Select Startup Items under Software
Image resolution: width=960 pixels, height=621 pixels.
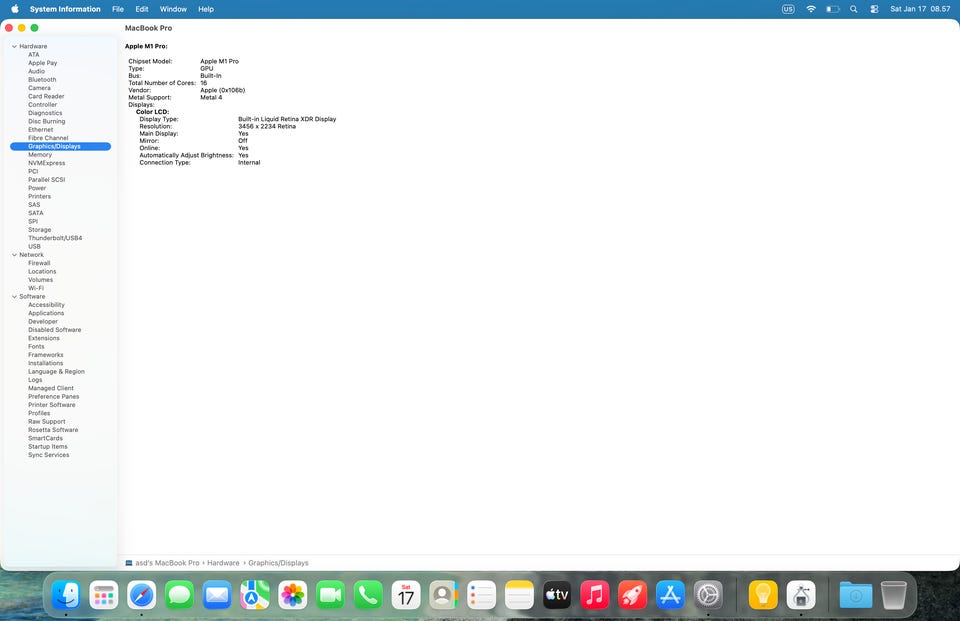click(48, 446)
